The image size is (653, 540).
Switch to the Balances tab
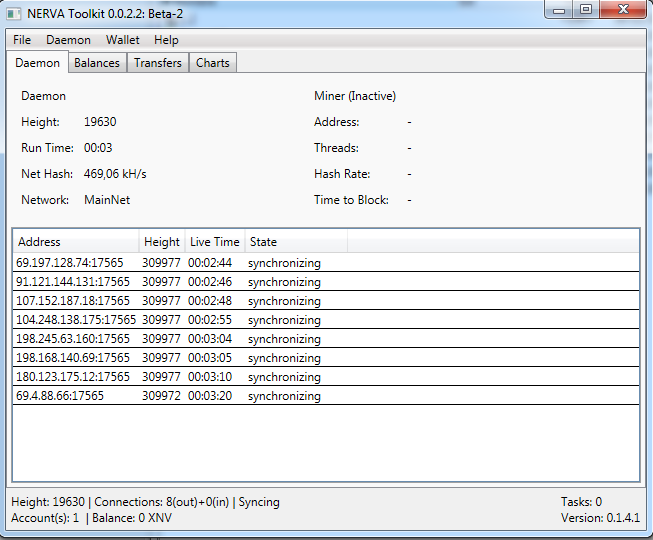97,63
